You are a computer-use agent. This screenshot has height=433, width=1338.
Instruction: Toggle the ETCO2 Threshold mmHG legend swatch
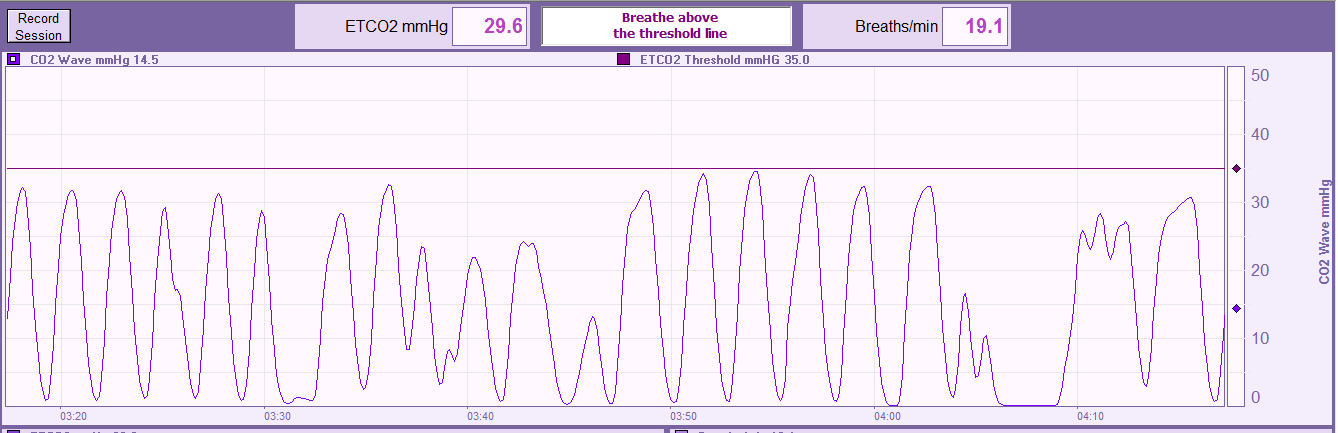coord(624,60)
